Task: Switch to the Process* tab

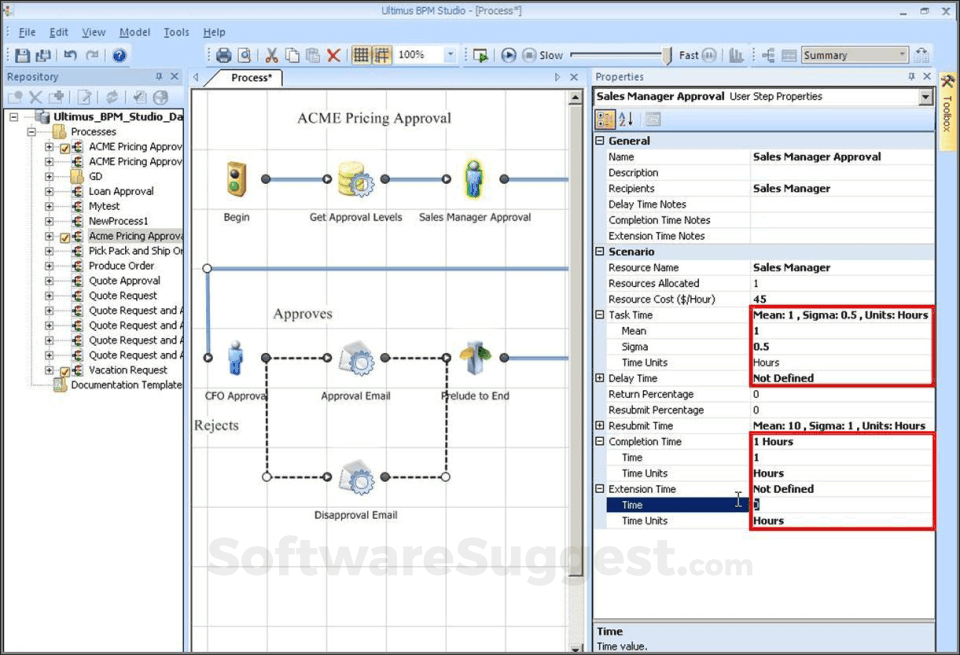Action: [x=251, y=78]
